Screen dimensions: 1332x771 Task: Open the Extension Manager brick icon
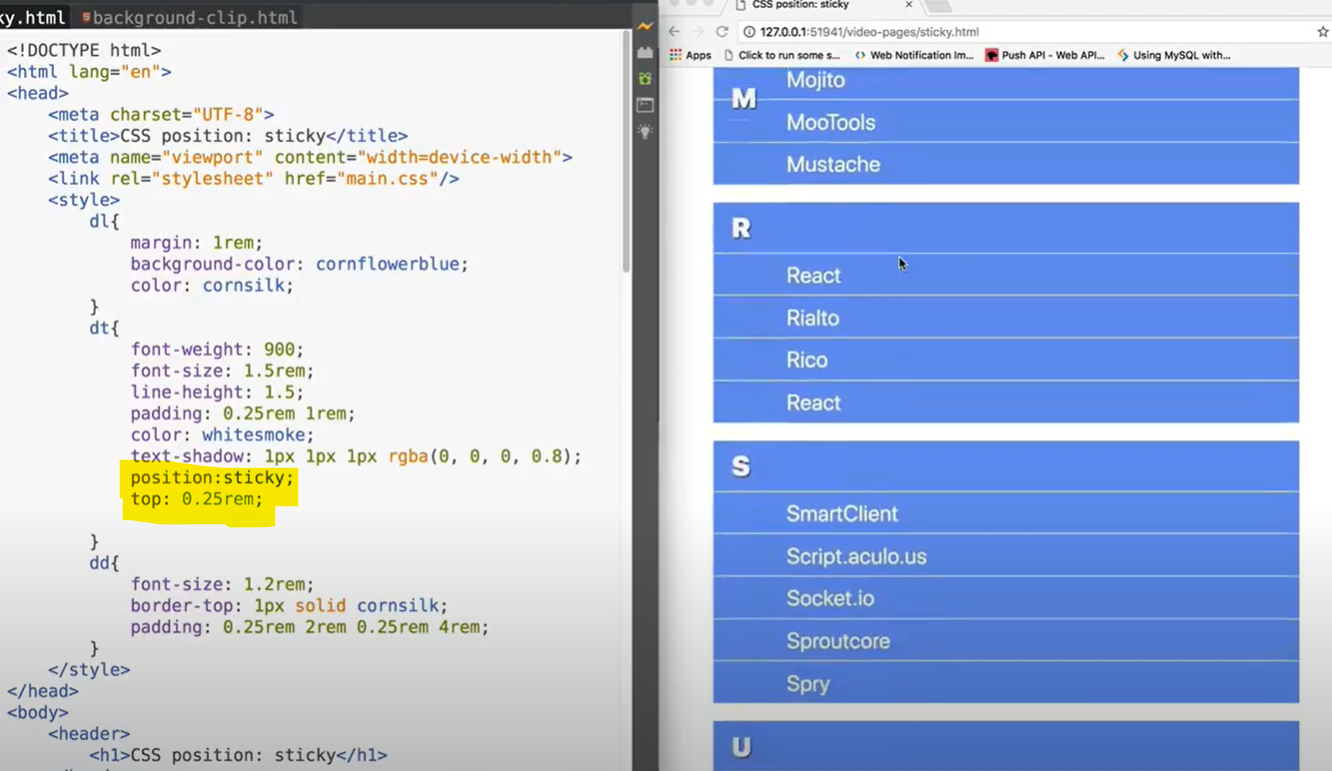(x=645, y=52)
